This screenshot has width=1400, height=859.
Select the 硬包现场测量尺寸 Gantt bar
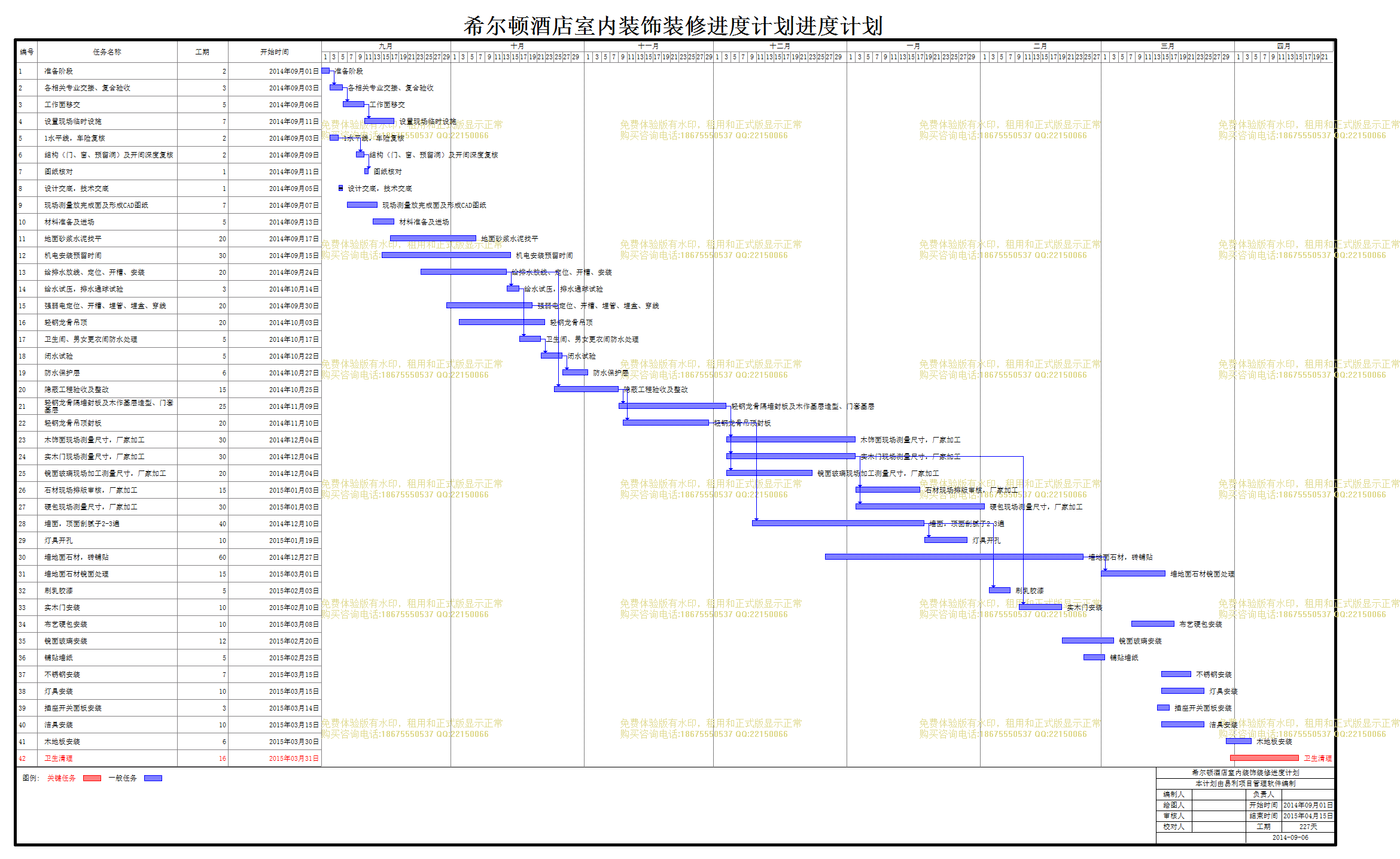920,506
